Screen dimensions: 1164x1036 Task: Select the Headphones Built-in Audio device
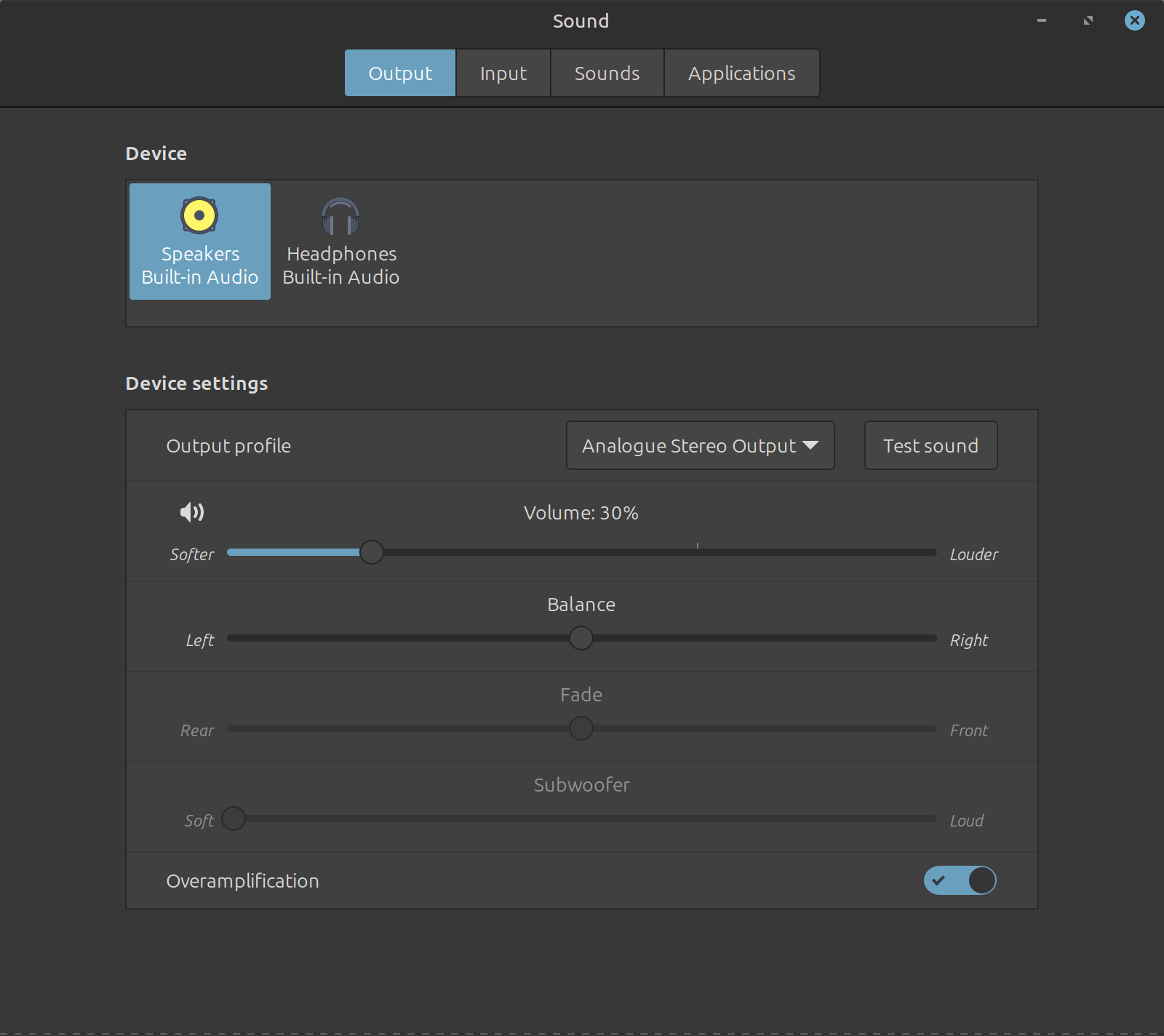[340, 242]
